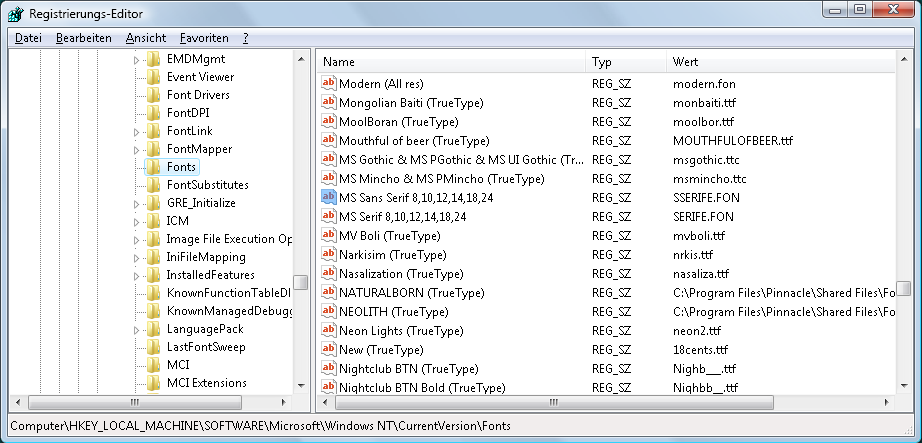The width and height of the screenshot is (922, 443).
Task: Open the Favoriten menu
Action: coord(204,38)
